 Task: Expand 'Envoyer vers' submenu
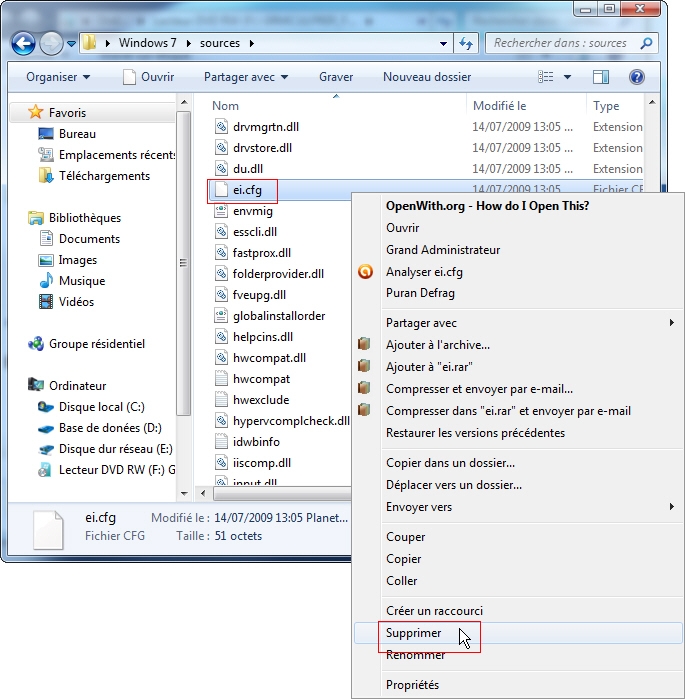tap(671, 506)
